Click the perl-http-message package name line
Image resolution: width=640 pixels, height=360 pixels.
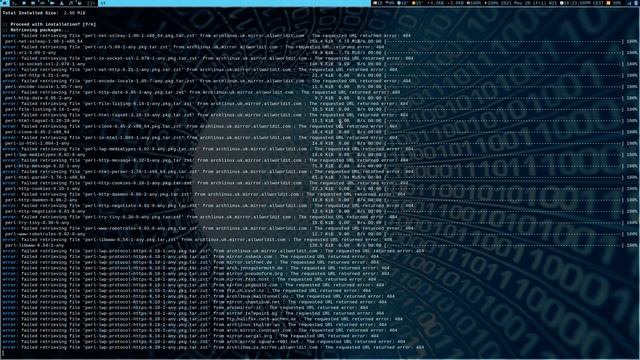42,166
